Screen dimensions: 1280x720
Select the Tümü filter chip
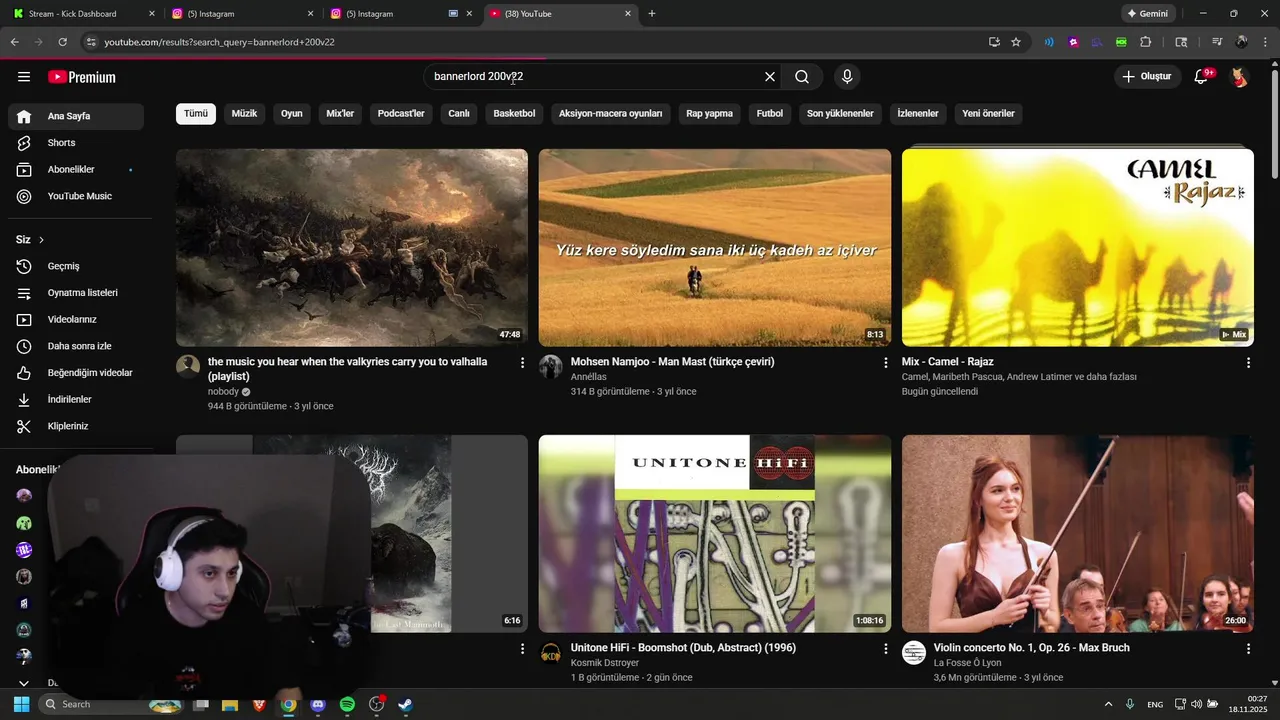click(x=196, y=113)
